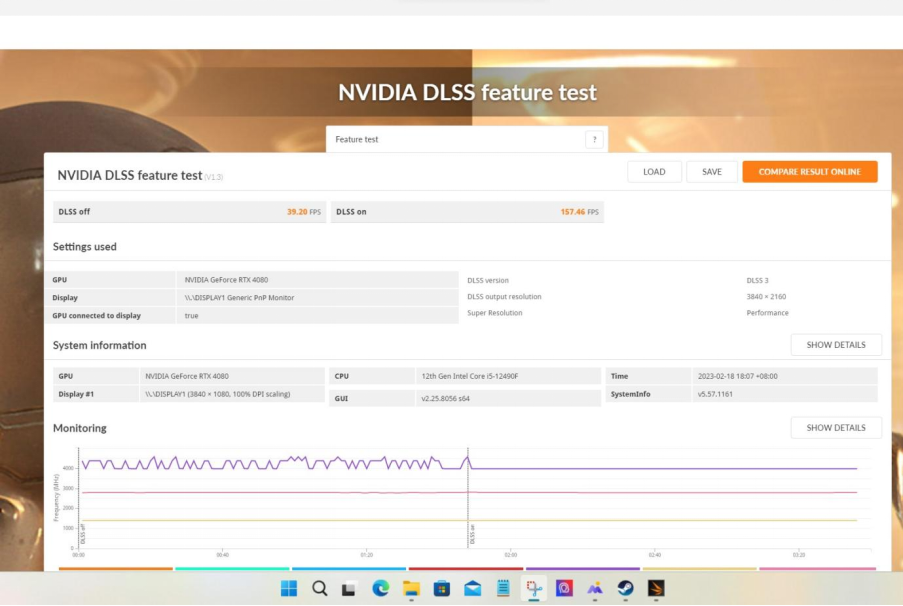The image size is (903, 606).
Task: Open the purple mountain icon app on taskbar
Action: pos(595,588)
